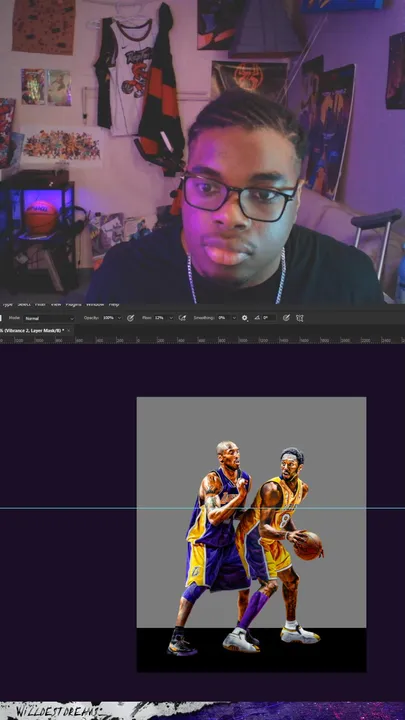
Task: Close the Vibrance 2 document tab
Action: pos(69,331)
